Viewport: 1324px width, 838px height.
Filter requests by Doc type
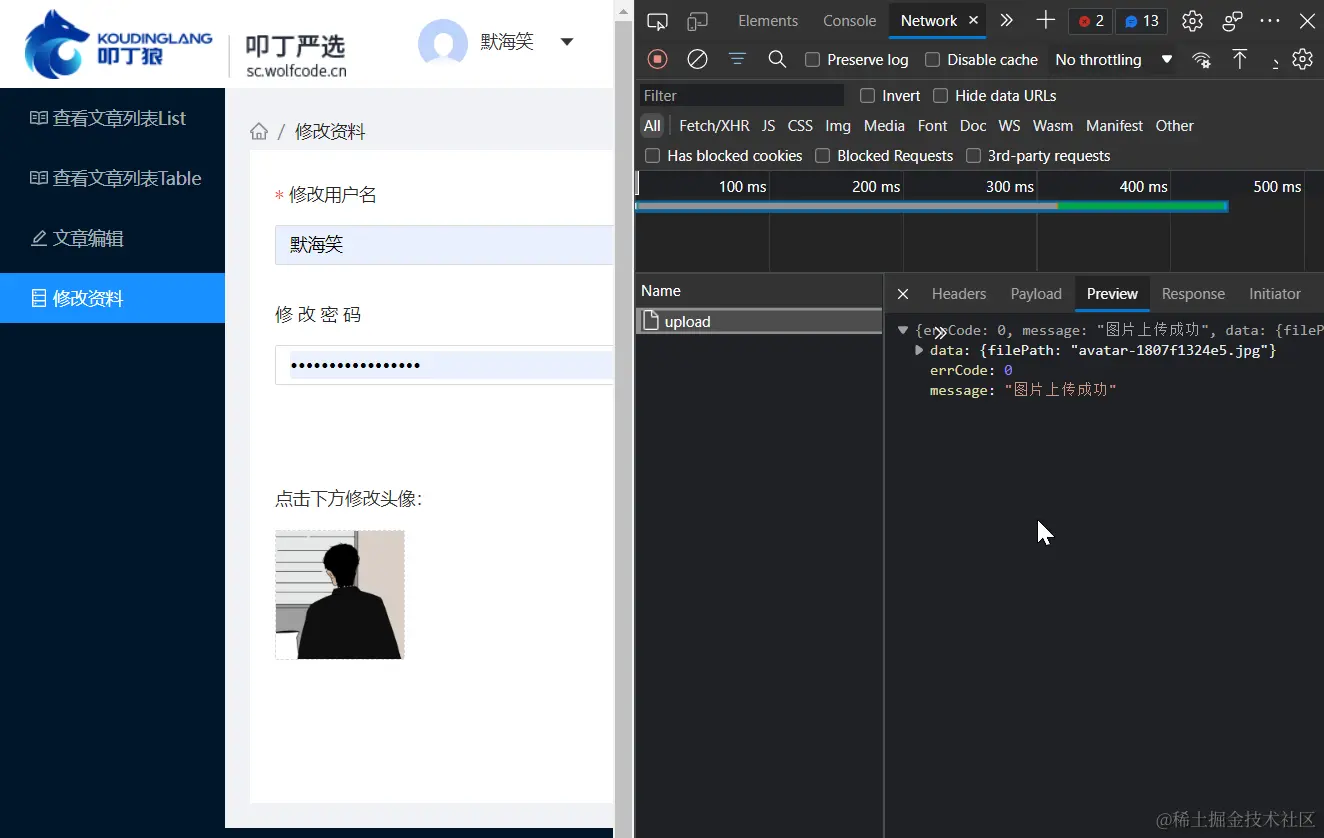pyautogui.click(x=973, y=126)
